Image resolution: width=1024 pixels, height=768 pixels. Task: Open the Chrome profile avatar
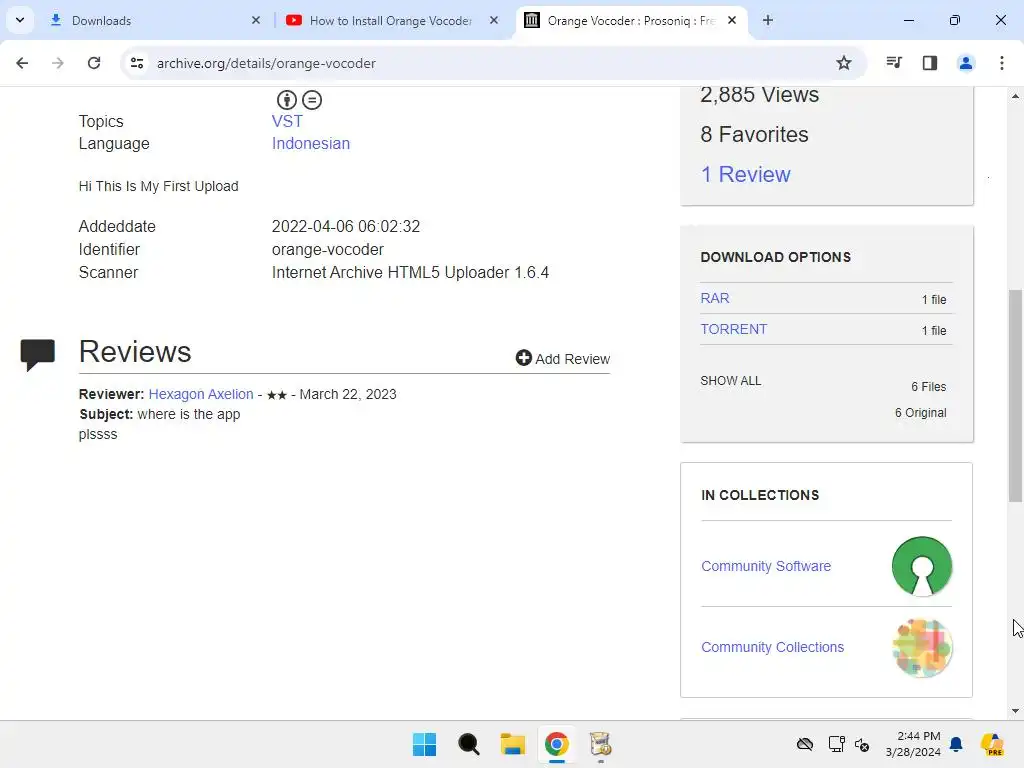(x=966, y=63)
